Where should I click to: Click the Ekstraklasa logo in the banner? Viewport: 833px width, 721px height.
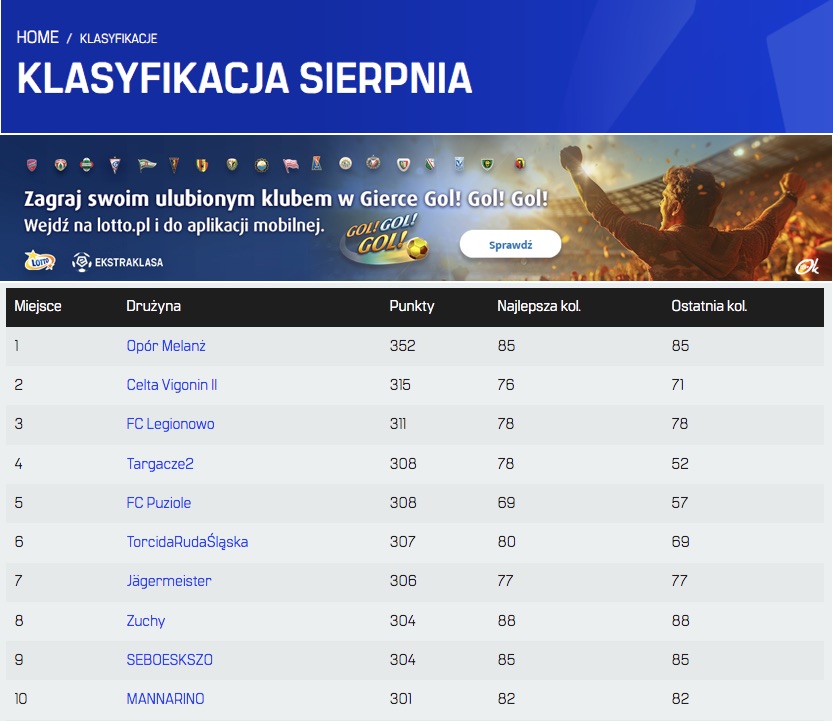point(117,262)
